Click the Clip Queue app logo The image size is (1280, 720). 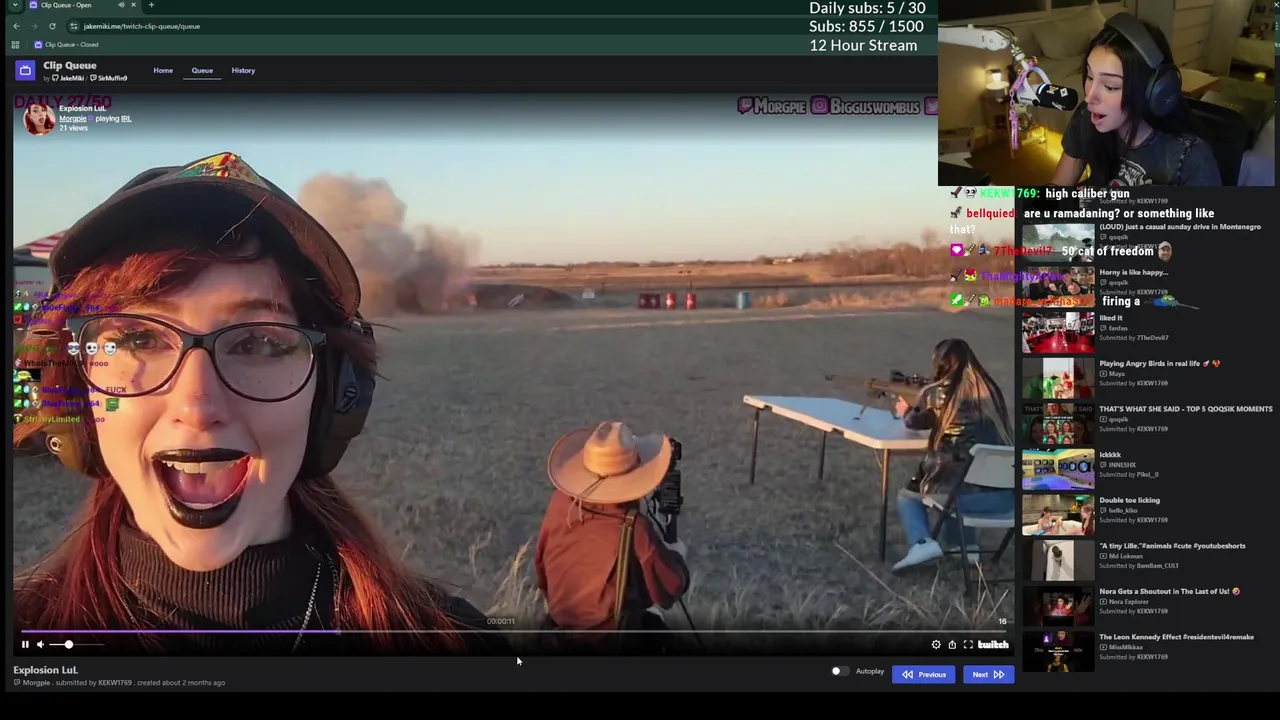(x=25, y=70)
